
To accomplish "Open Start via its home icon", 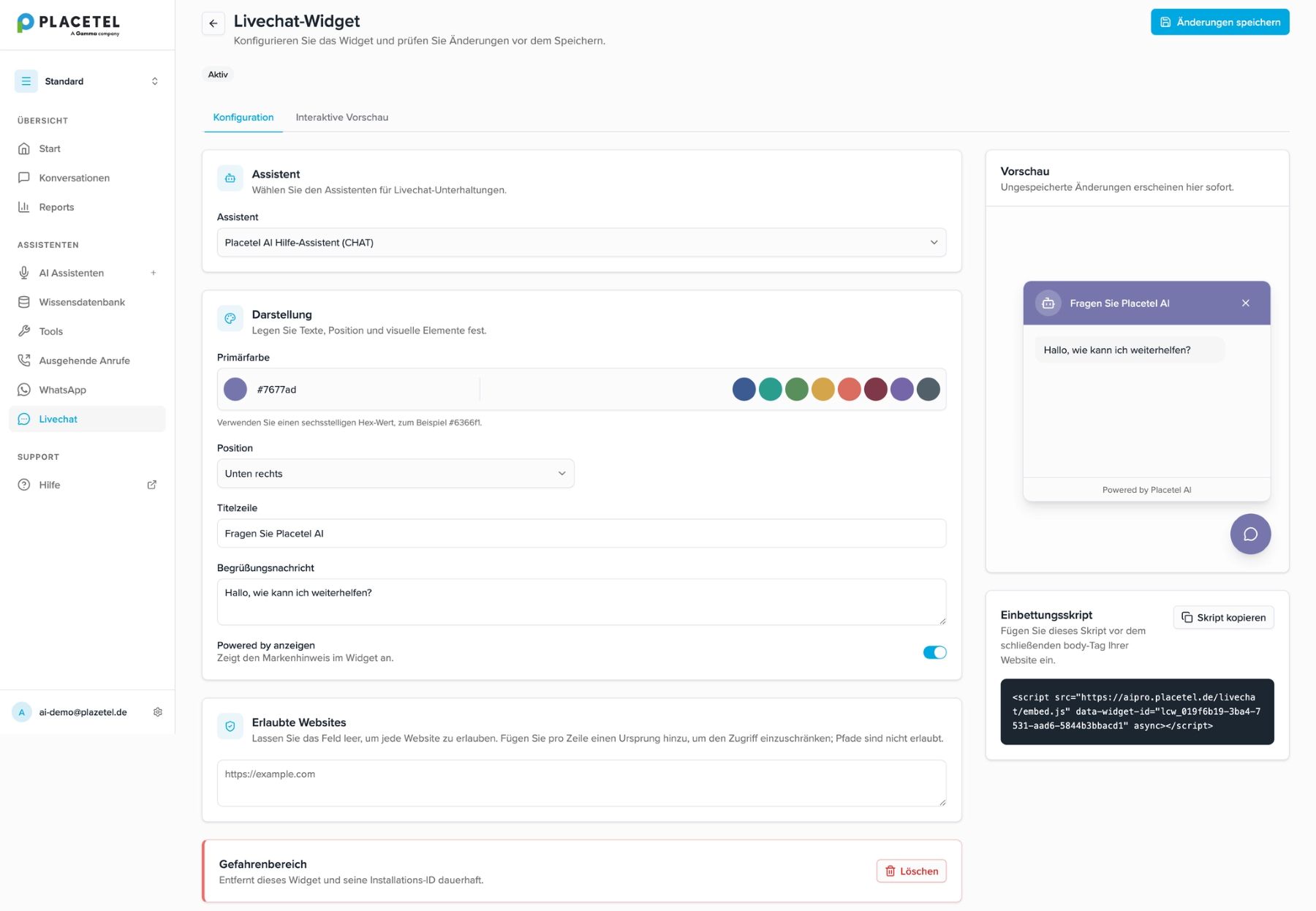I will [x=24, y=148].
